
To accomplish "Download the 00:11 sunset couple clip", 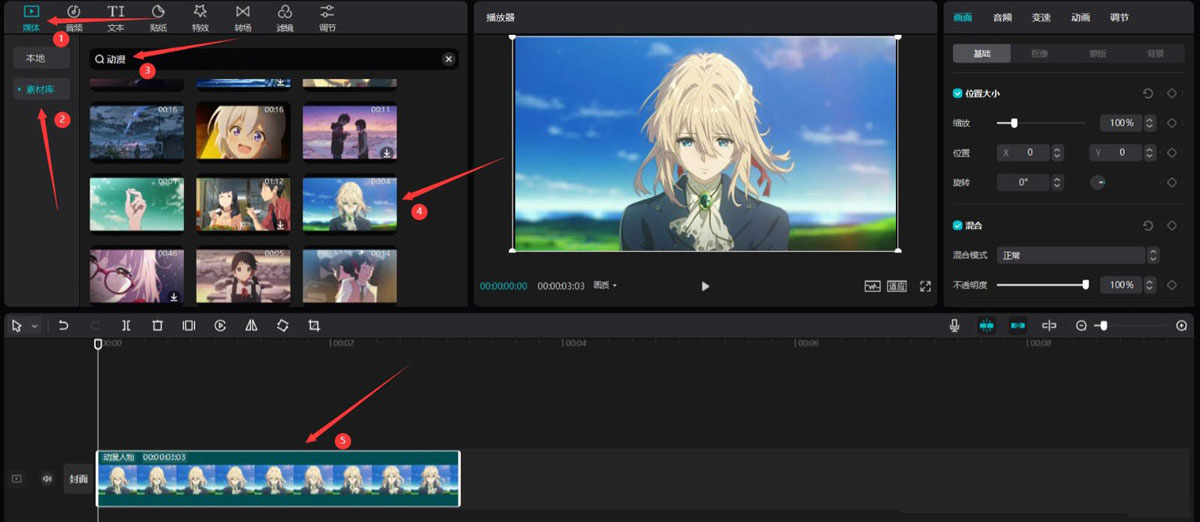I will point(387,153).
